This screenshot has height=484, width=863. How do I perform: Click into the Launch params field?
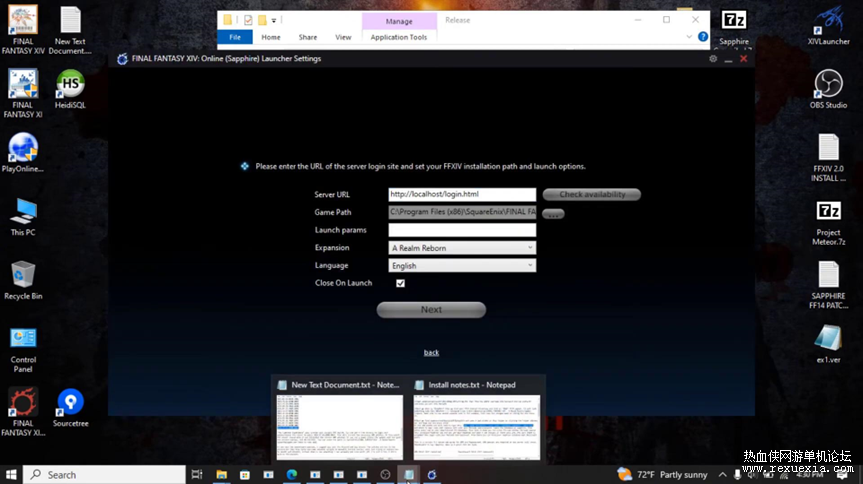tap(462, 230)
